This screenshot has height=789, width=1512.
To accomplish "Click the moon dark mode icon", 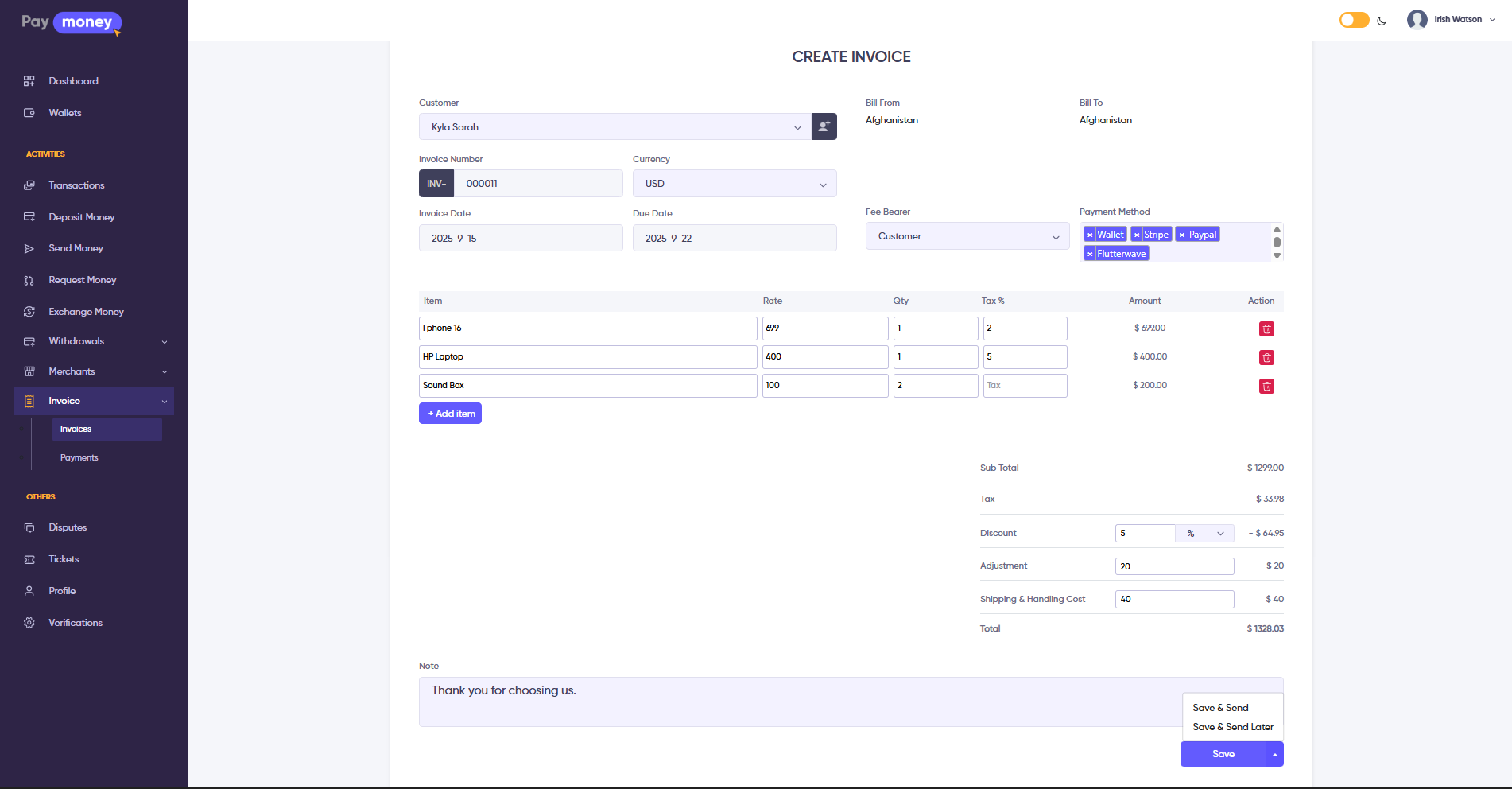I will point(1382,21).
